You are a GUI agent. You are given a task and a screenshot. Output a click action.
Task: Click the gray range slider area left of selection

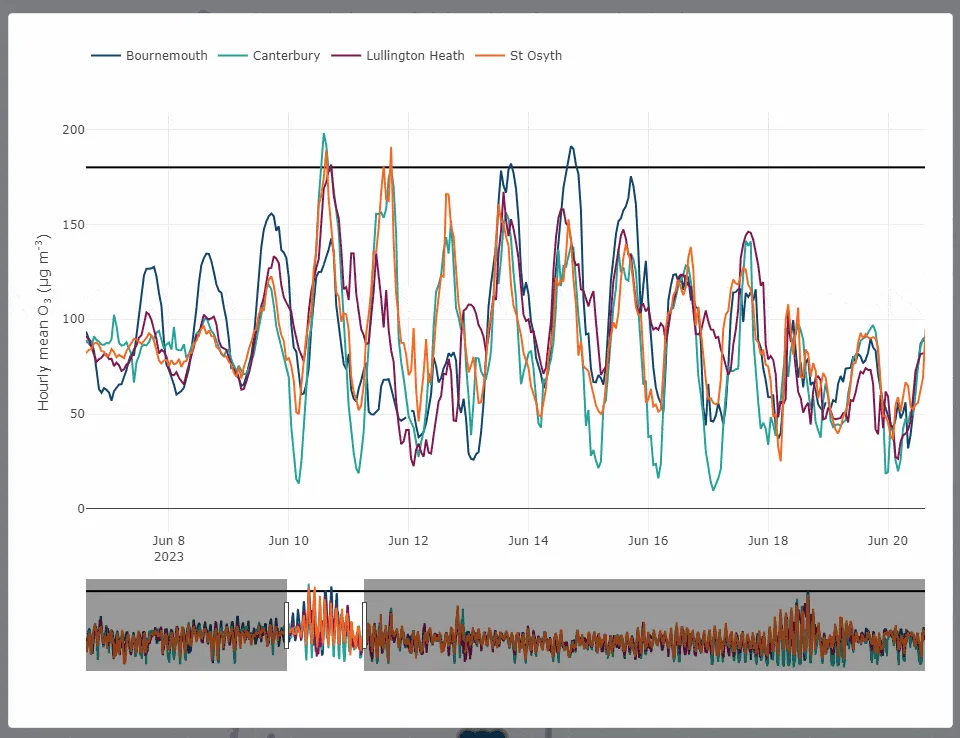(x=185, y=625)
